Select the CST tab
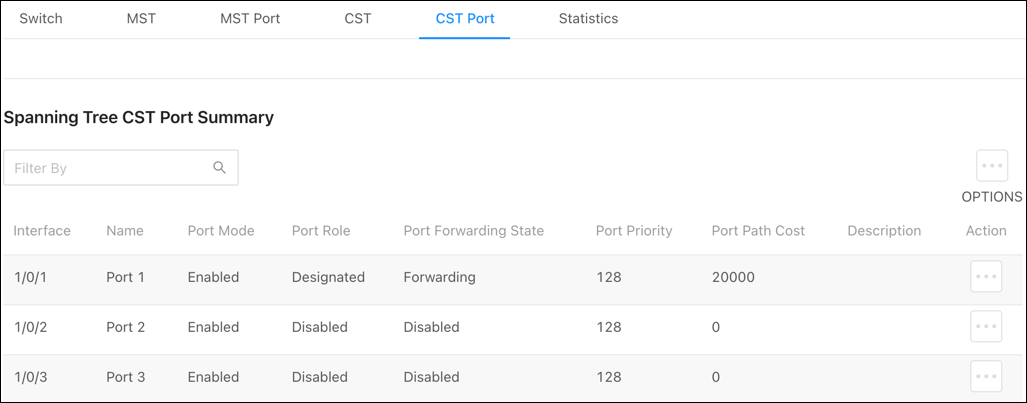 pyautogui.click(x=358, y=18)
